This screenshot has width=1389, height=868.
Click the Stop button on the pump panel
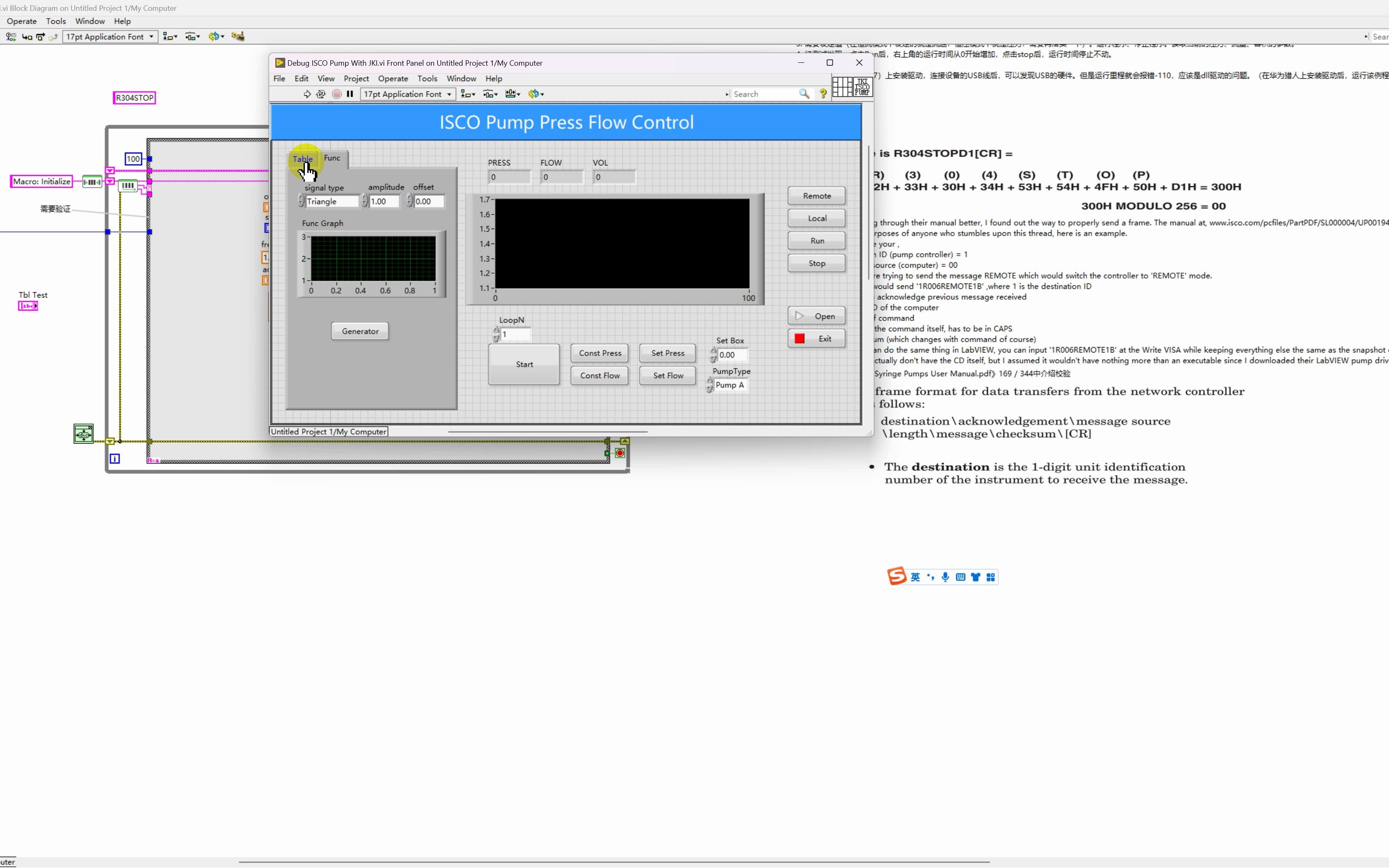point(816,263)
